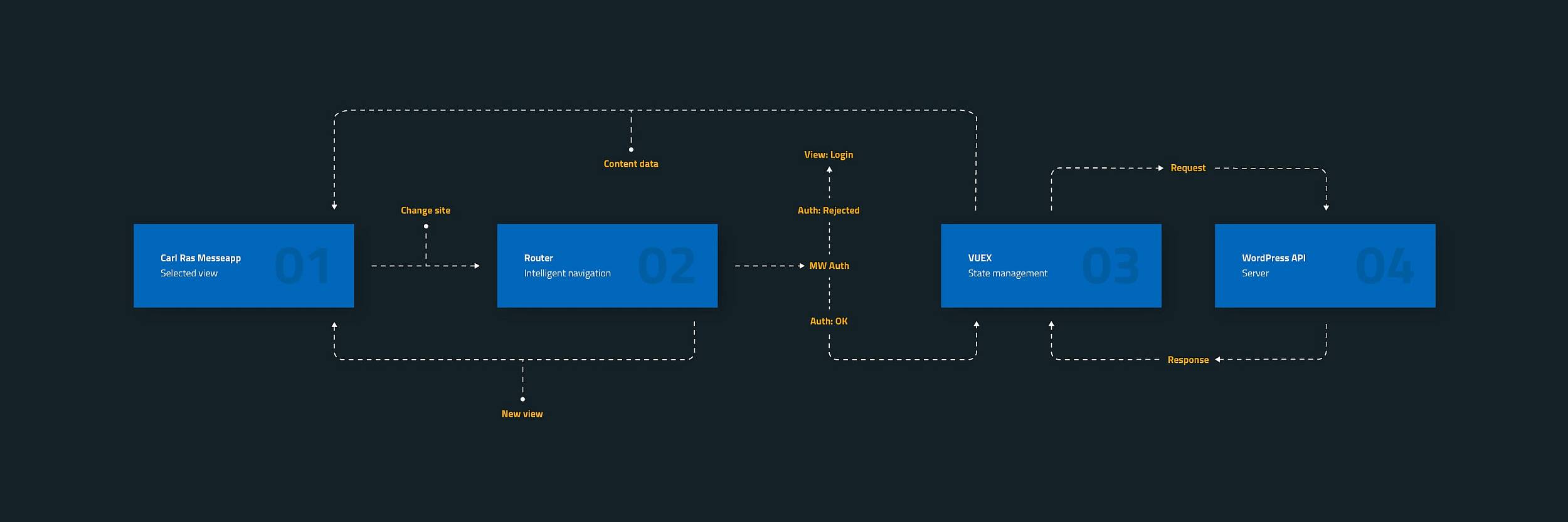Click the dot above Content data
This screenshot has width=1568, height=522.
coord(631,150)
